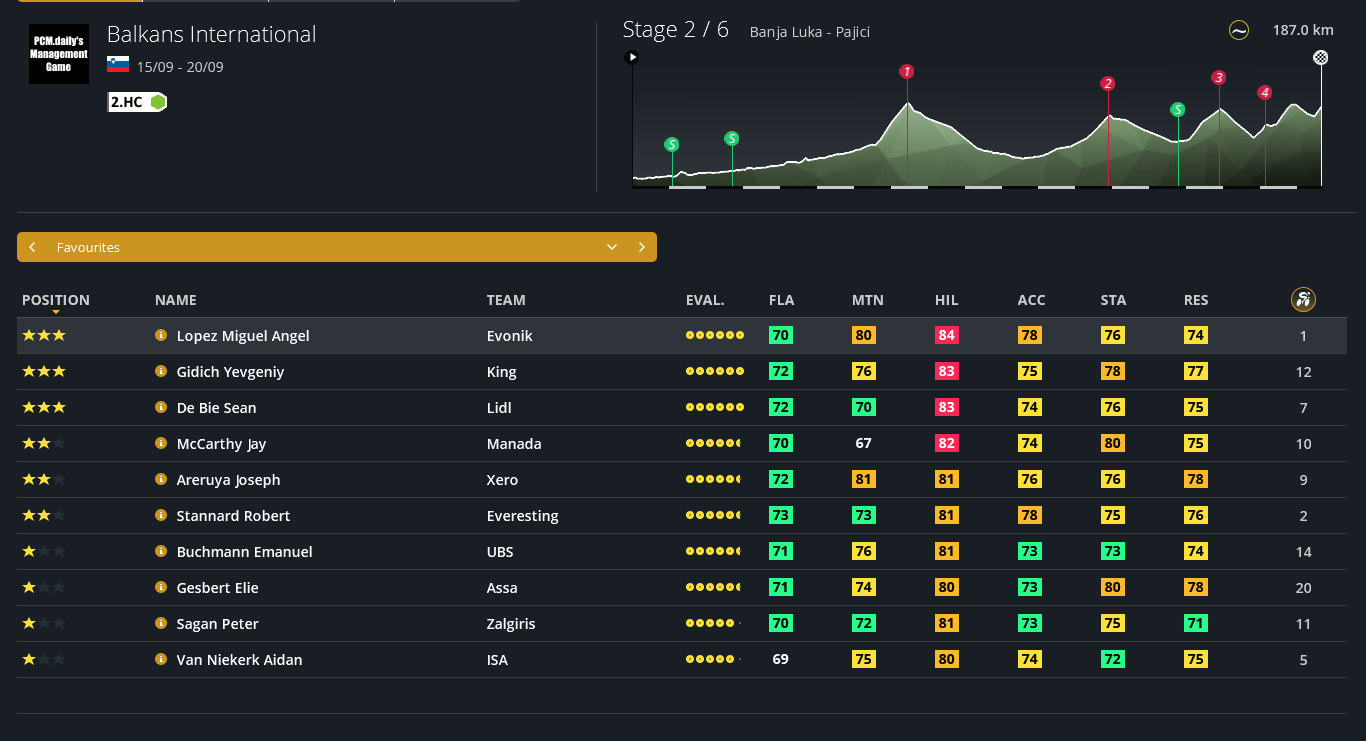This screenshot has height=741, width=1366.
Task: Click the cyclist icon column header
Action: [x=1303, y=299]
